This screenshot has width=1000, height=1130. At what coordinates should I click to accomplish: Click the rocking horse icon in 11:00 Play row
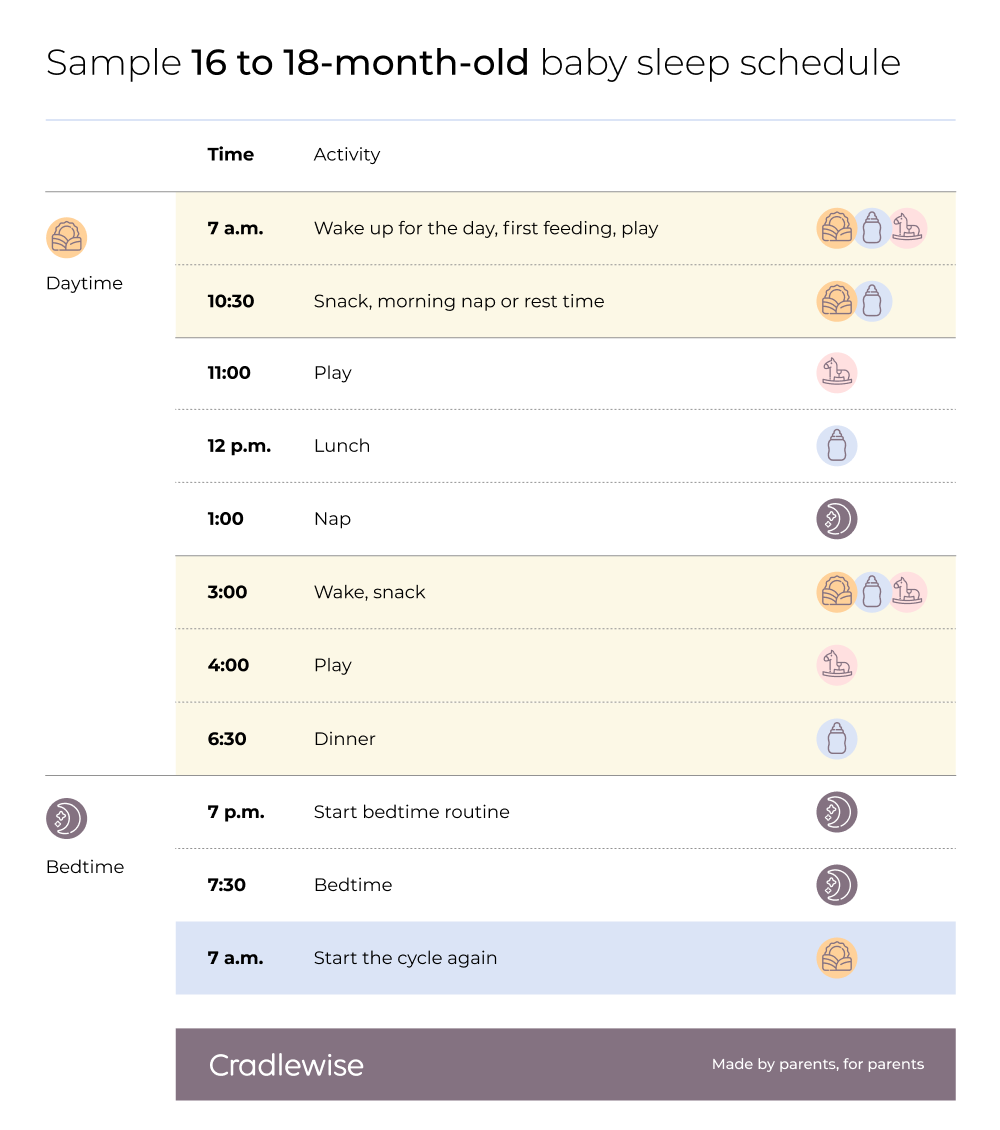pos(837,373)
